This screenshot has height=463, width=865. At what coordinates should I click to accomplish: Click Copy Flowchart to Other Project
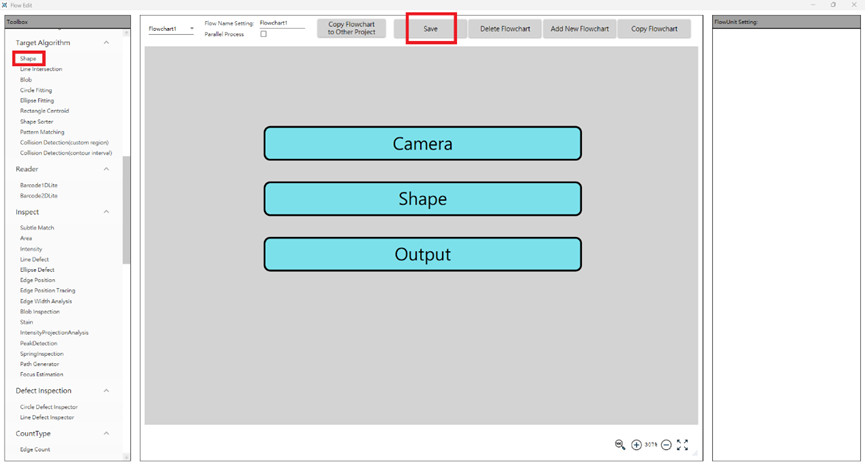pyautogui.click(x=351, y=29)
